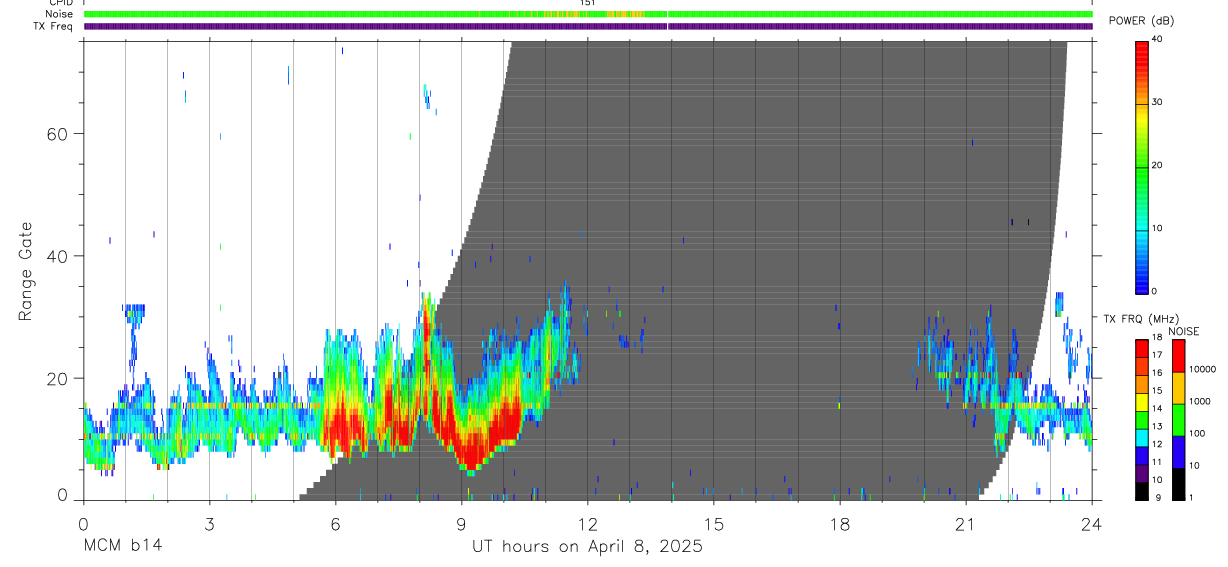Image resolution: width=1228 pixels, height=567 pixels.
Task: Click the 21 hour axis label
Action: (x=966, y=525)
